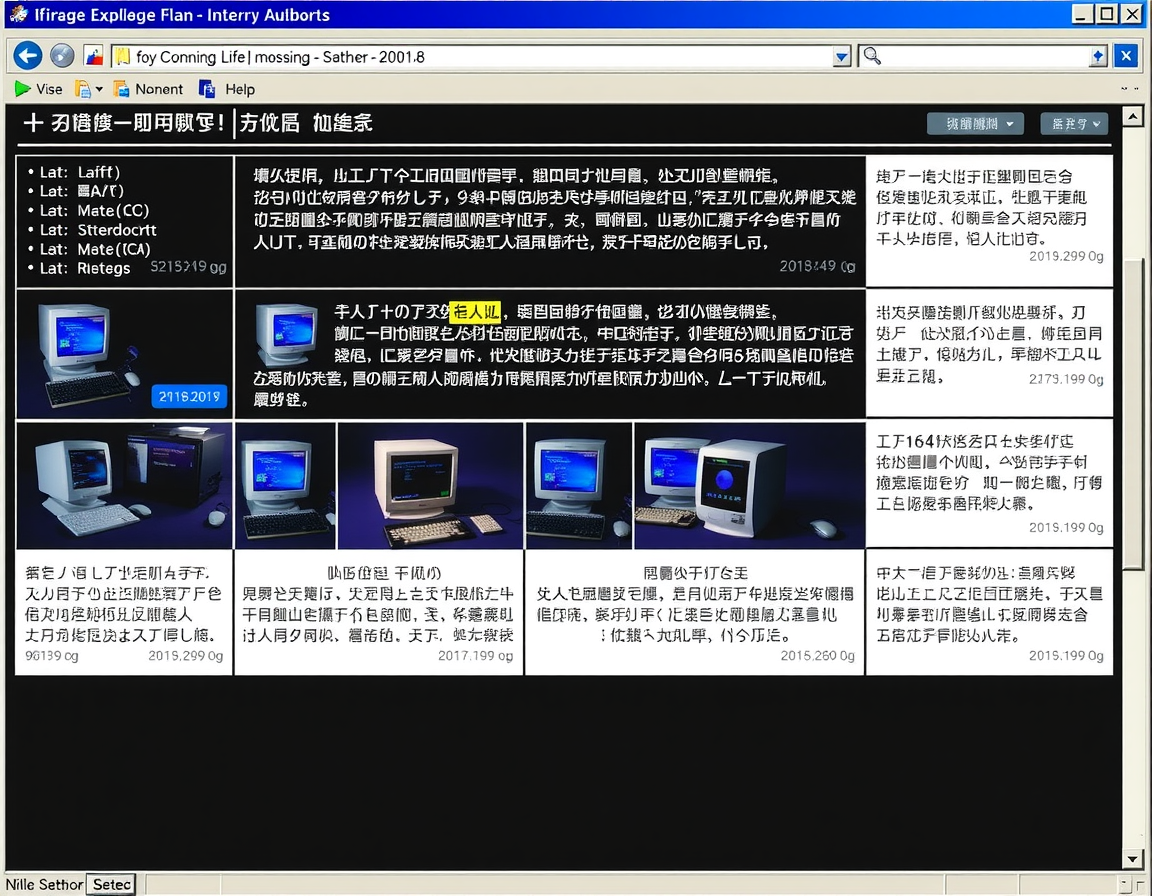Click the '96139 og' caption value
The height and width of the screenshot is (896, 1152).
click(x=51, y=656)
